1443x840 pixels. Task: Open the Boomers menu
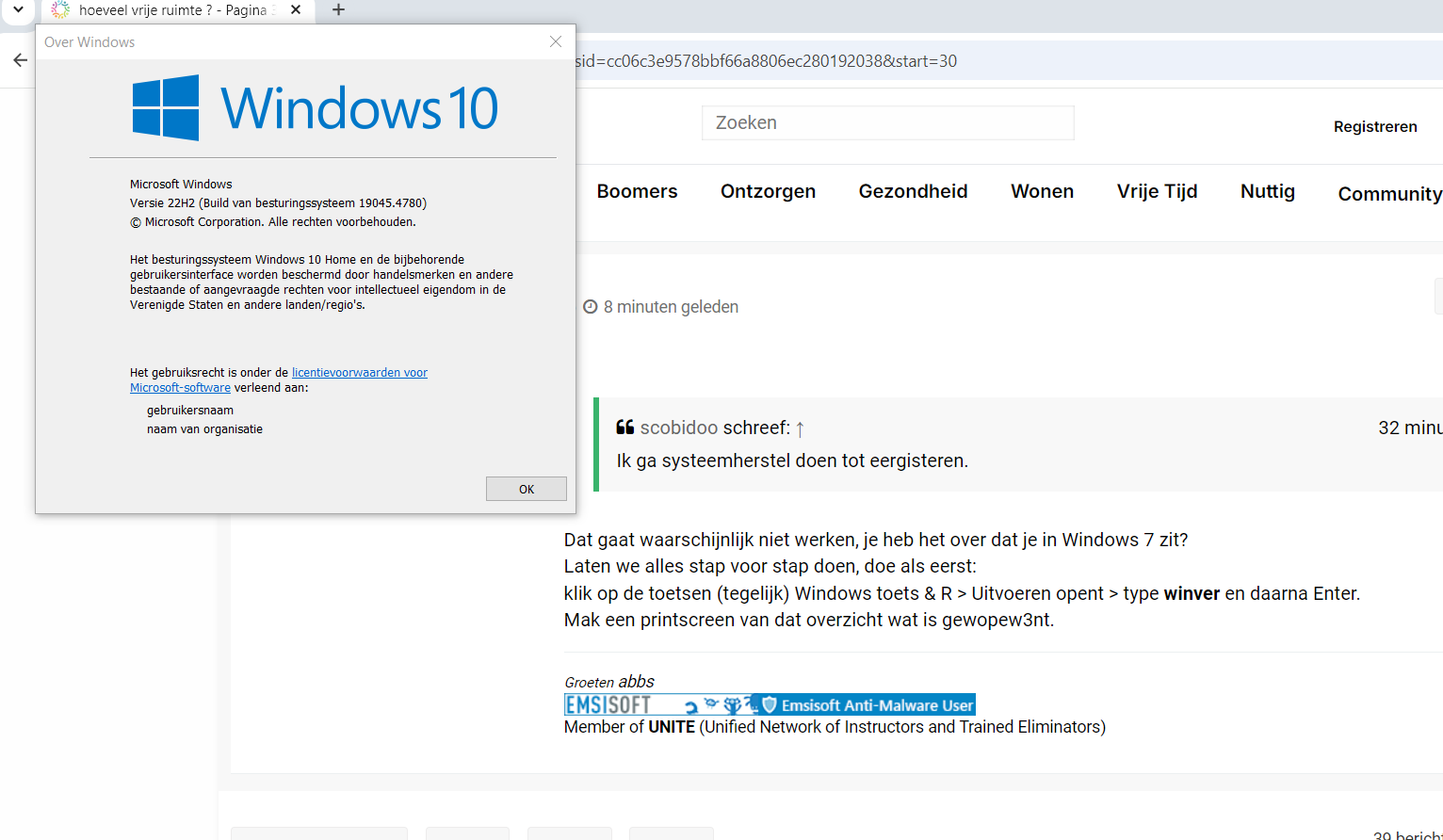tap(637, 191)
